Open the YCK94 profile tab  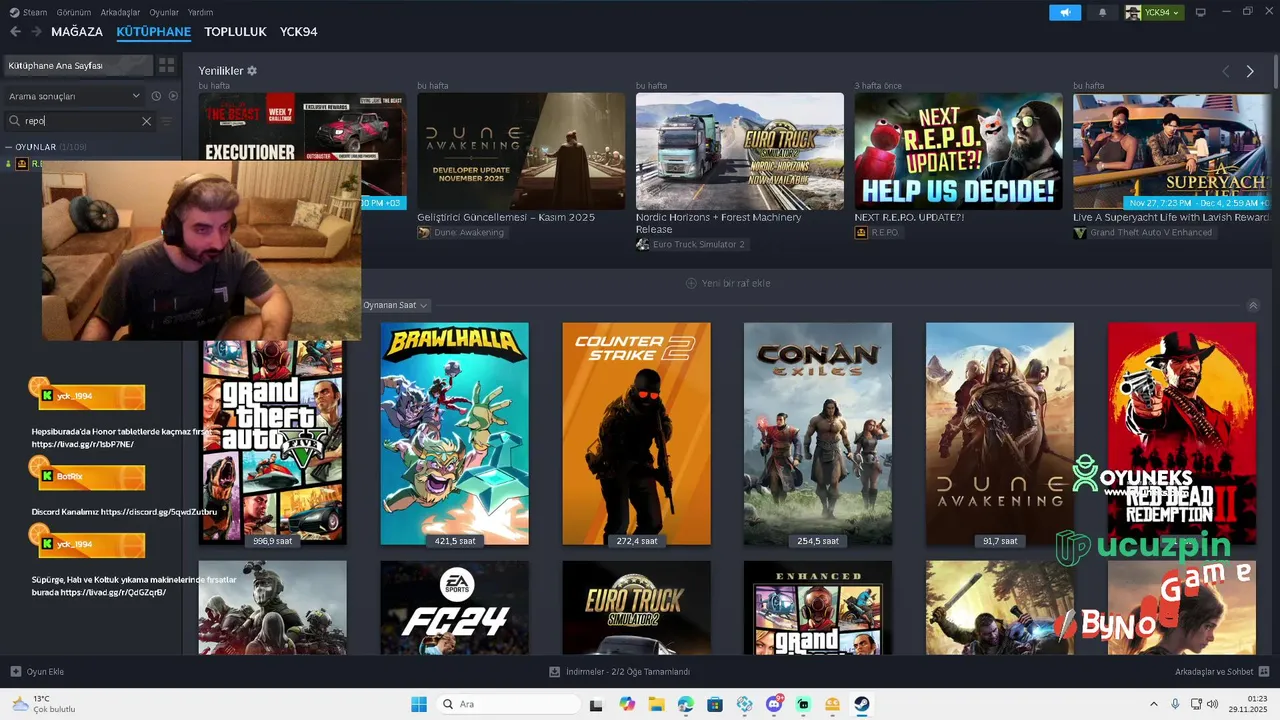tap(298, 32)
